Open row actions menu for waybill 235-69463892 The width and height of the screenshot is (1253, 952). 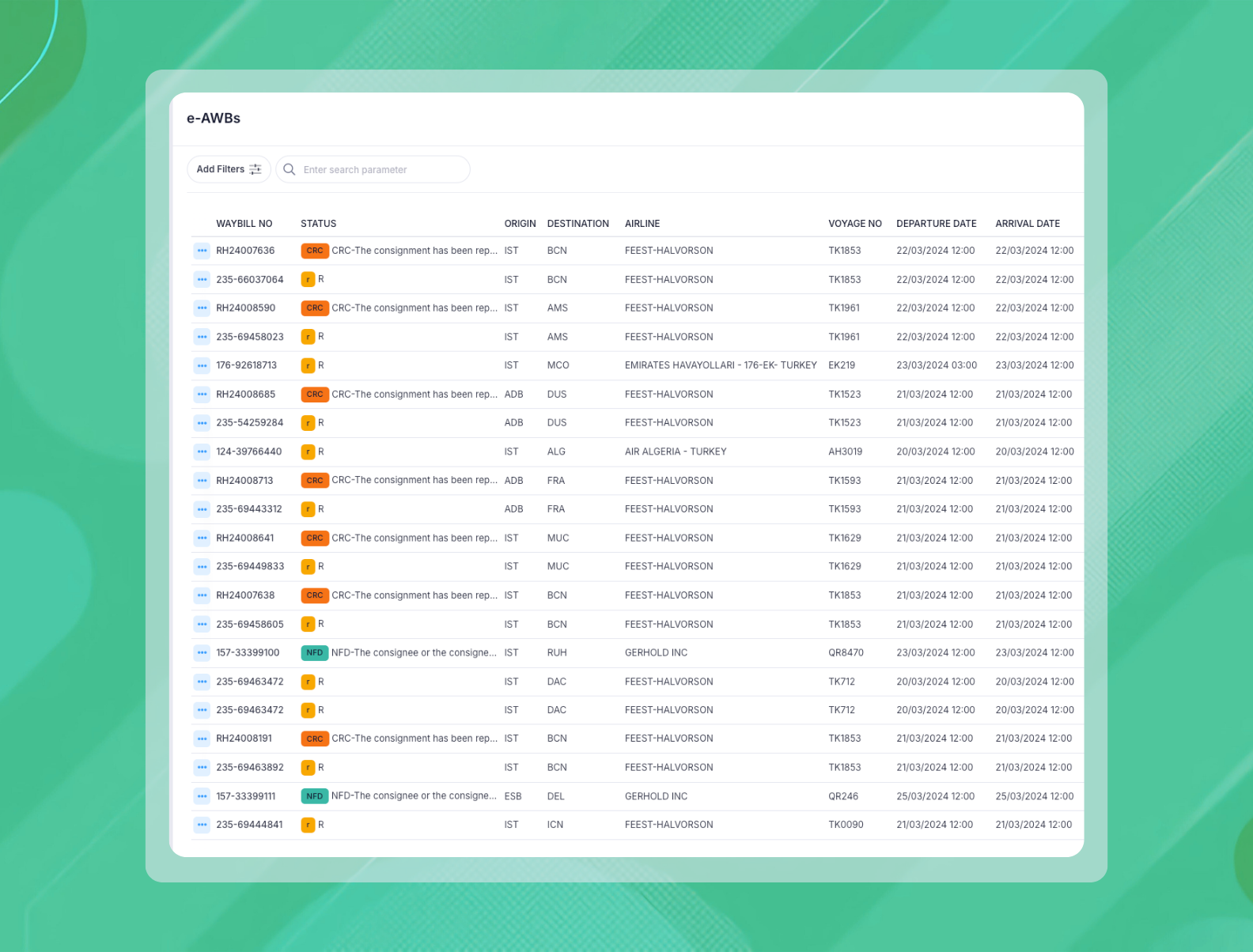(x=202, y=768)
